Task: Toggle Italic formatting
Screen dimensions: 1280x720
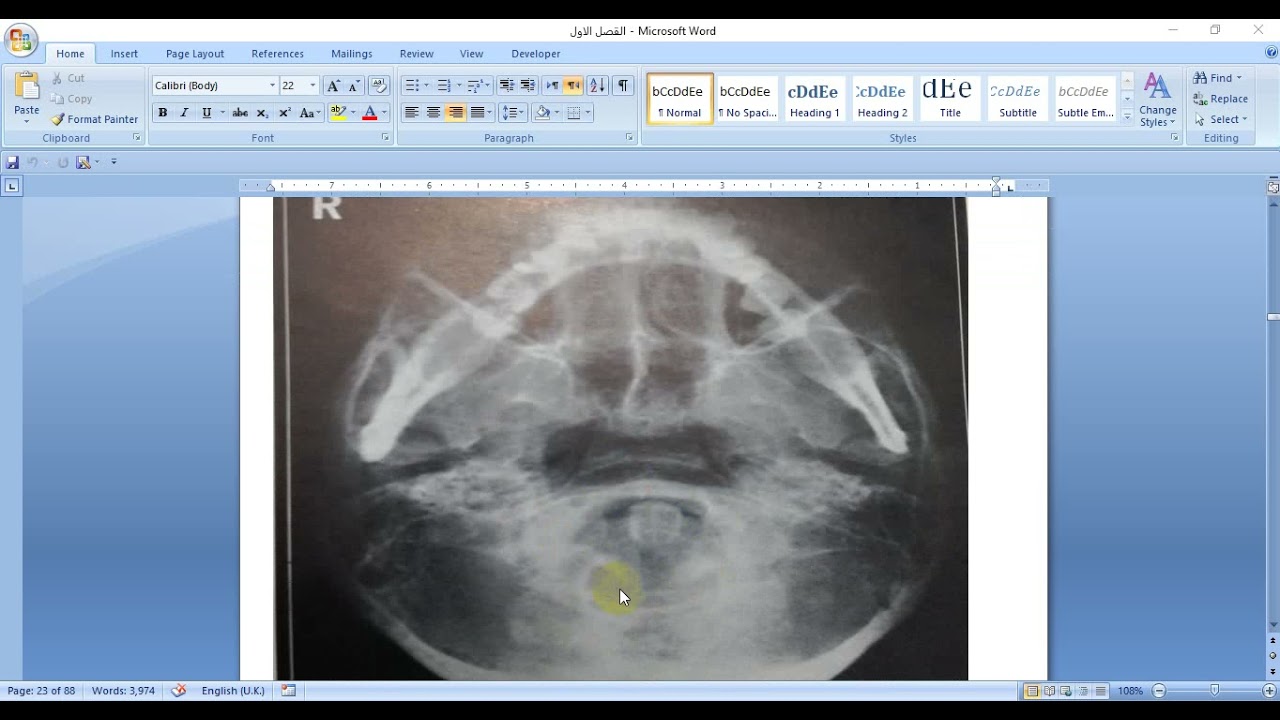Action: pos(184,113)
